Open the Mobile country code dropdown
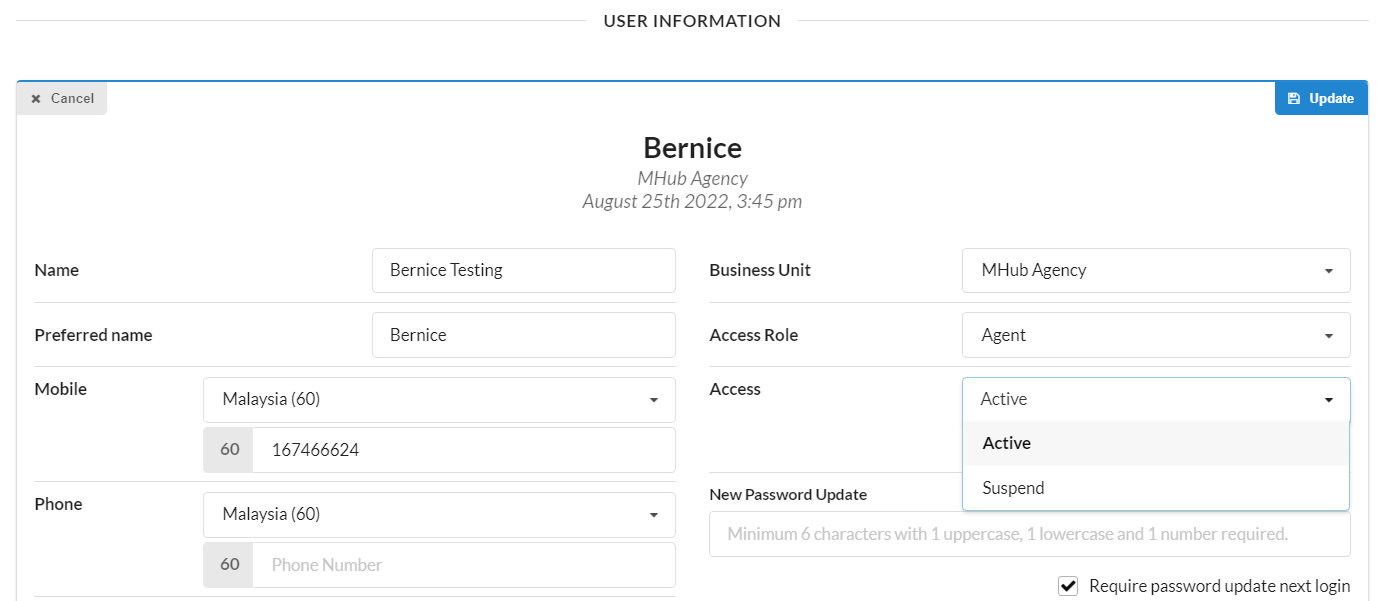 (x=439, y=399)
